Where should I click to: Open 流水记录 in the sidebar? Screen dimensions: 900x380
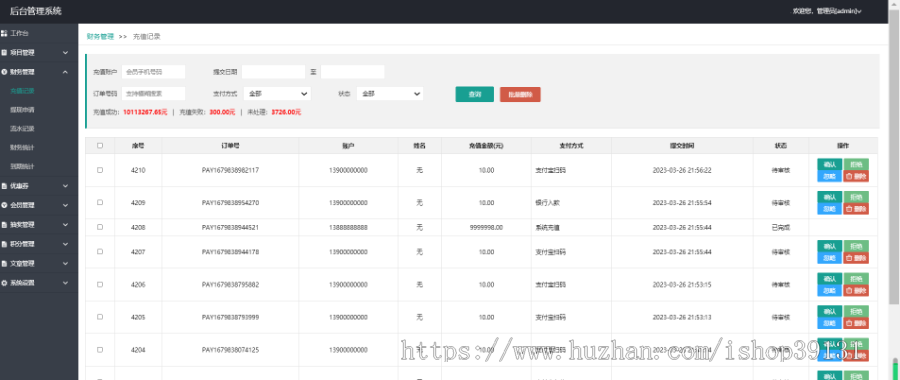click(x=22, y=129)
